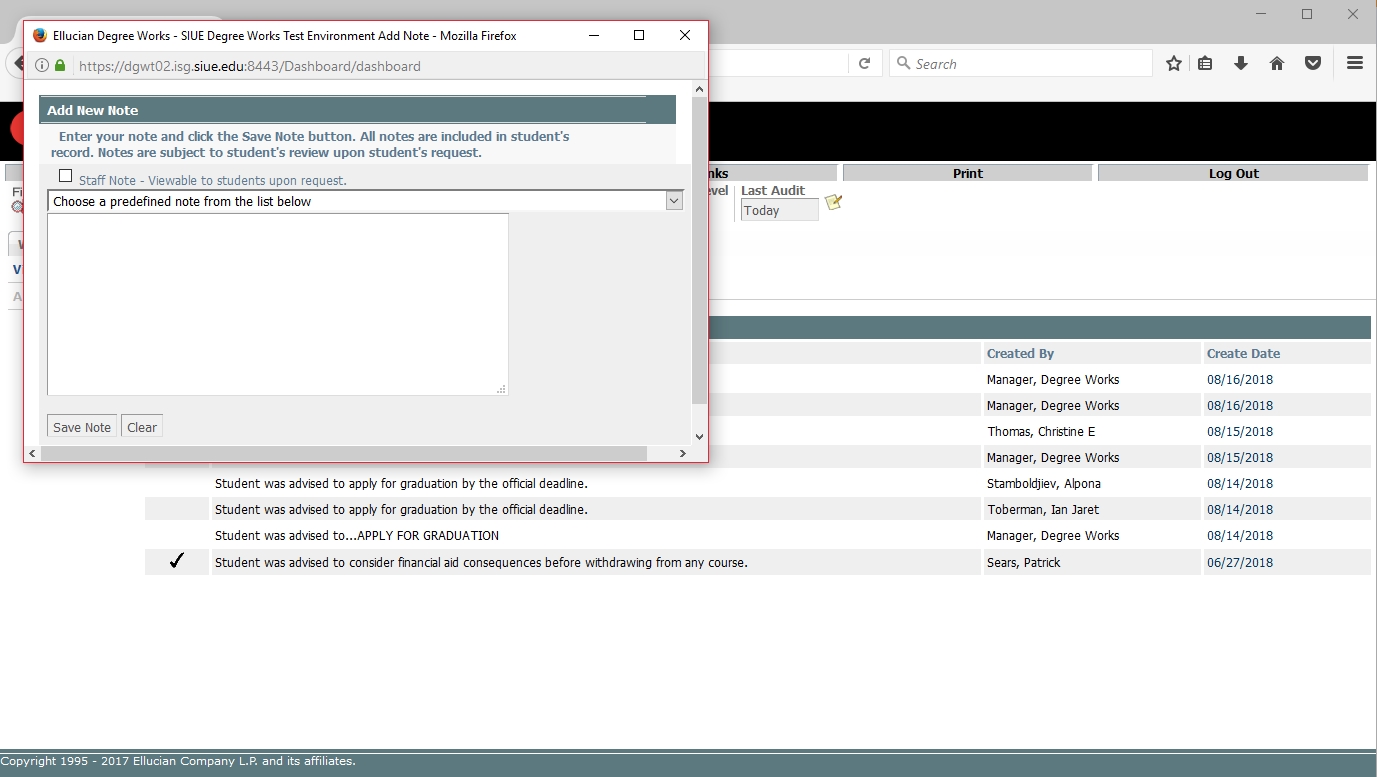Click the popup's vertical scrollbar down arrow

[x=699, y=436]
